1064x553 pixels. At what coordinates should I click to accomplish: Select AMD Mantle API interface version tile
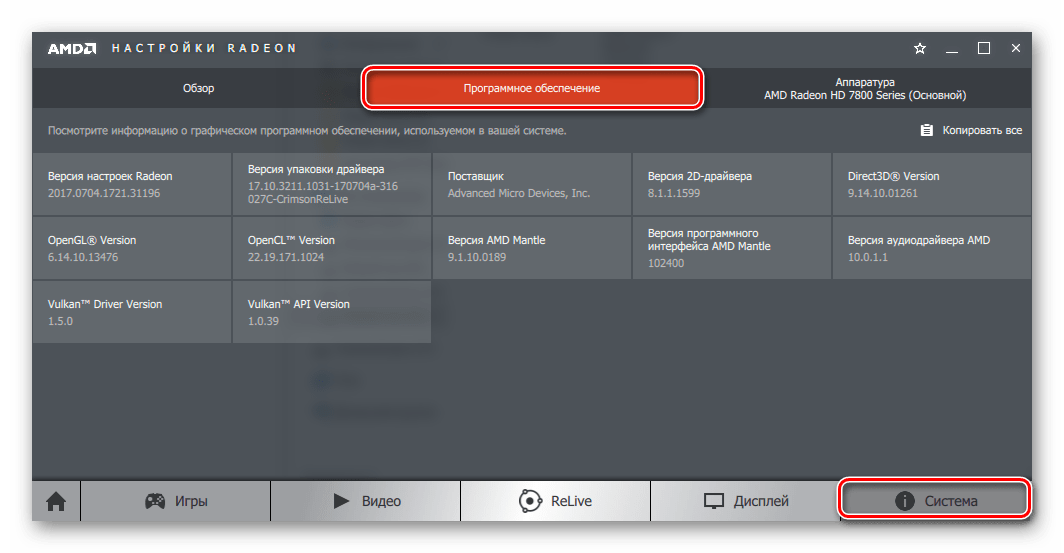click(x=732, y=248)
